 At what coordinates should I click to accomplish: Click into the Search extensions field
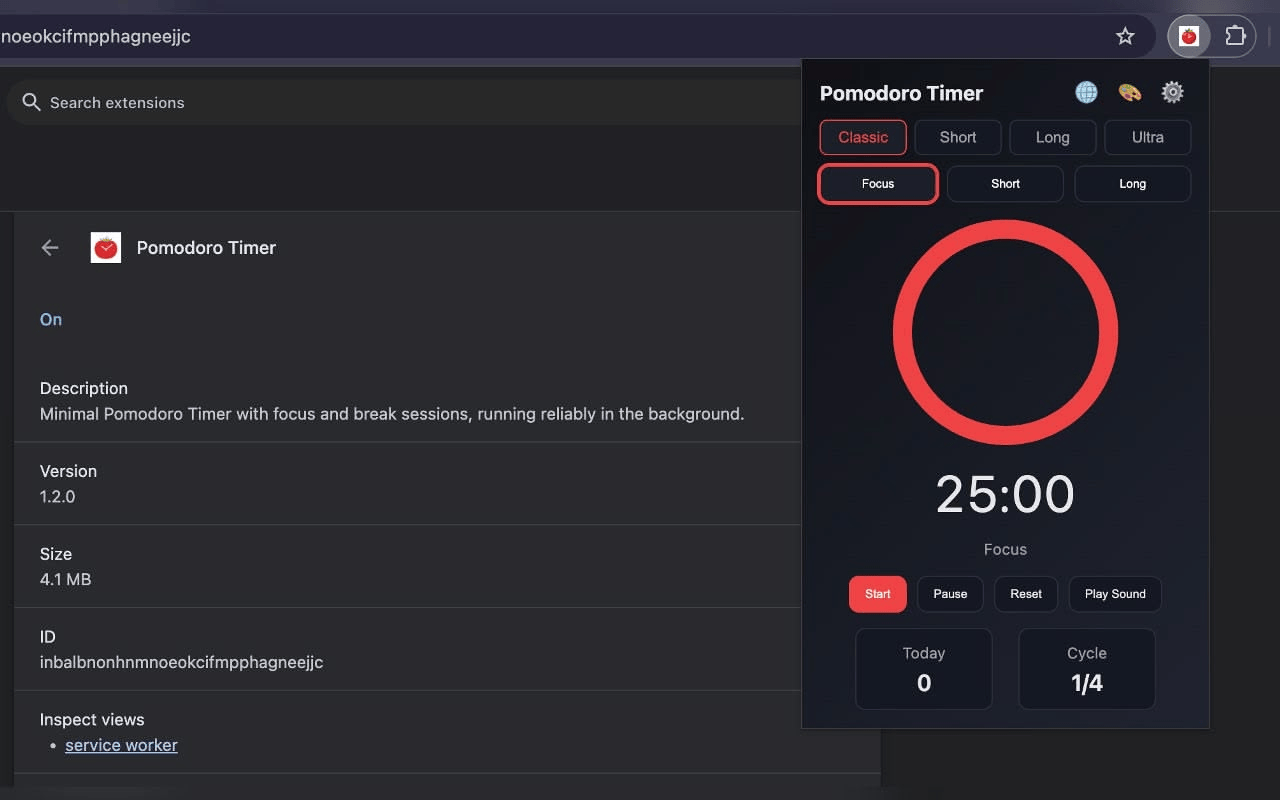(x=404, y=102)
